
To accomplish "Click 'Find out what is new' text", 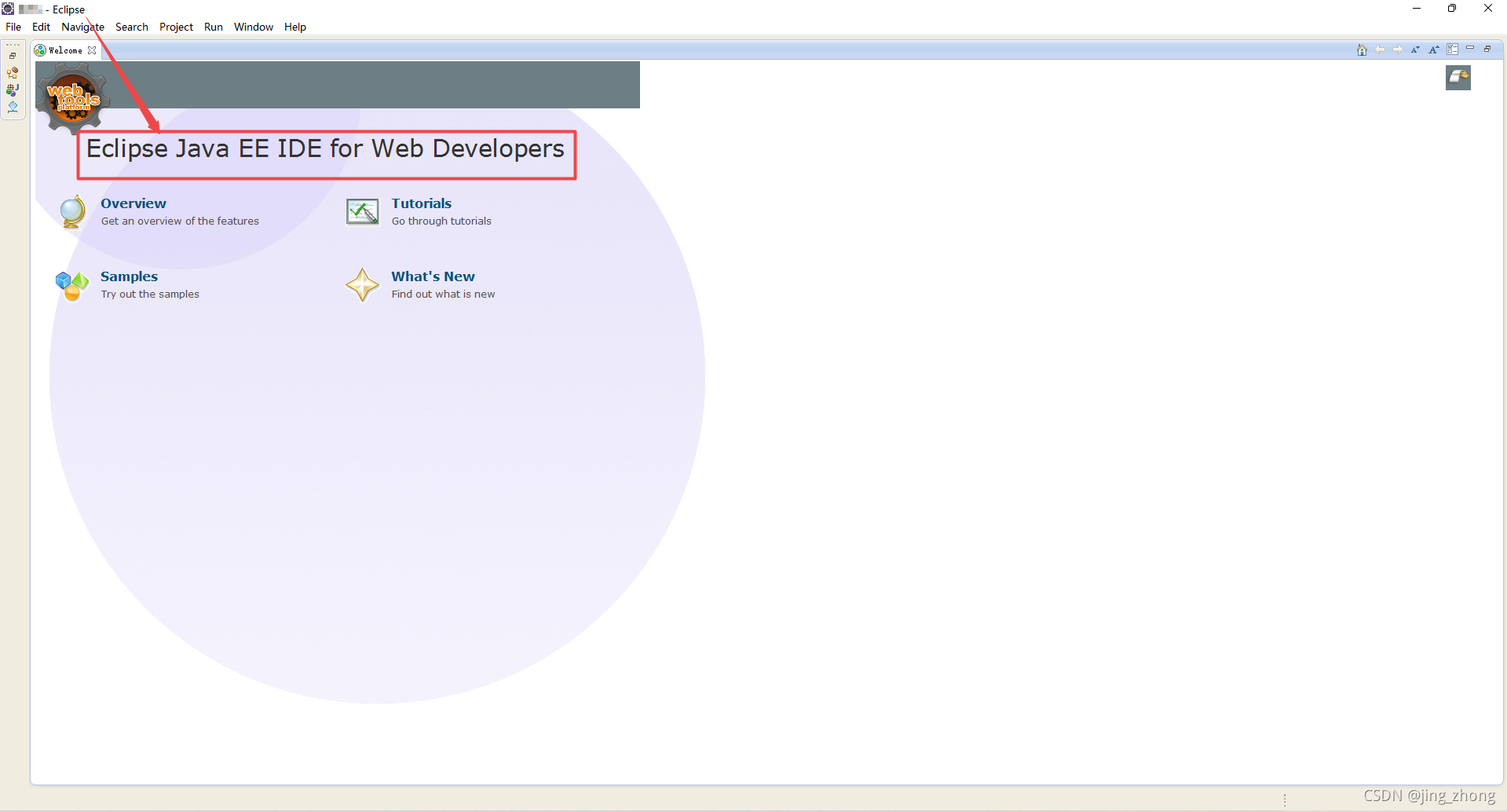I will (x=443, y=294).
